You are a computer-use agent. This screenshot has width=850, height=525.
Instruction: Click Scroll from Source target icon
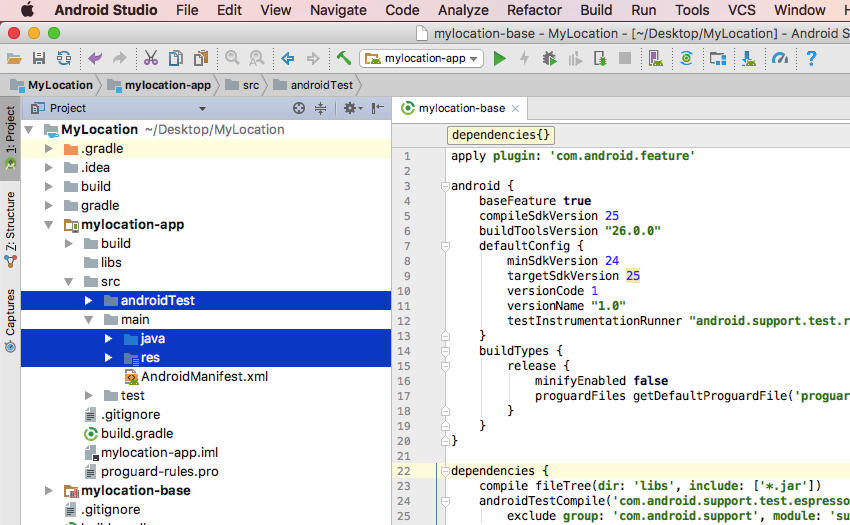[299, 108]
